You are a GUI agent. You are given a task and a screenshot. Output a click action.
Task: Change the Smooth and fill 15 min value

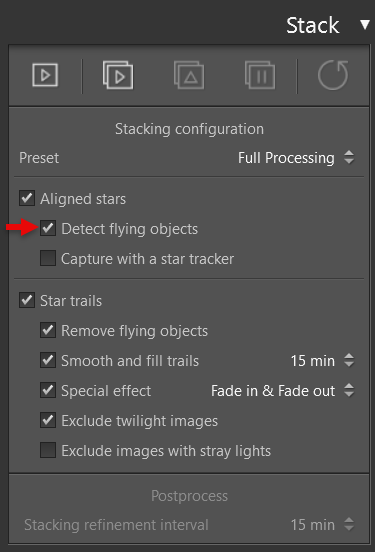point(322,360)
